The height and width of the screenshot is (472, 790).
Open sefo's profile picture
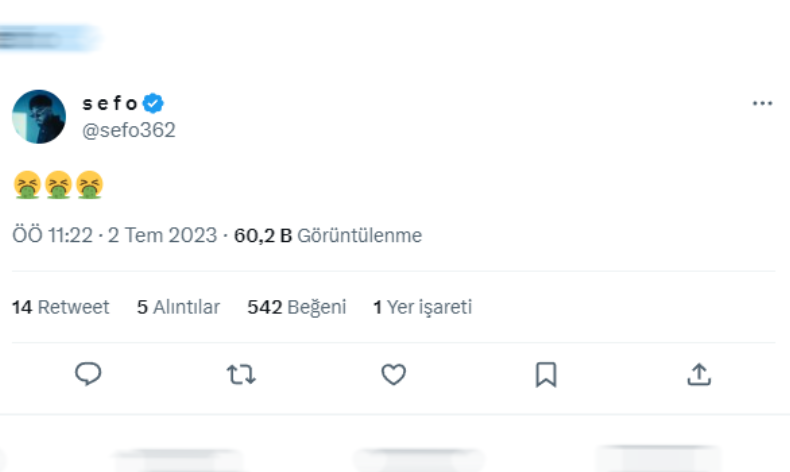(x=38, y=116)
